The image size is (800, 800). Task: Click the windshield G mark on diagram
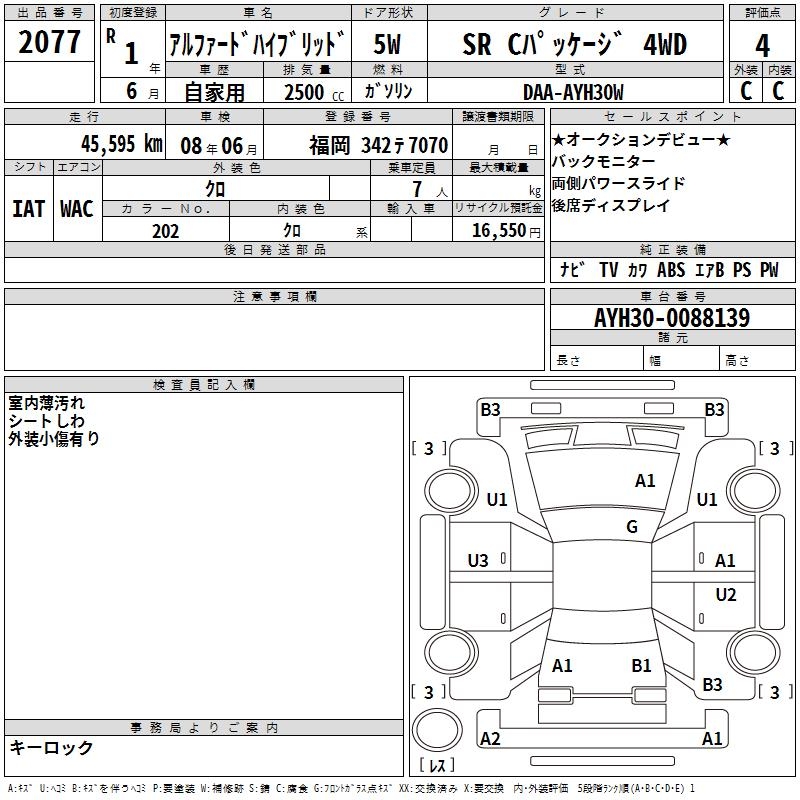pyautogui.click(x=632, y=526)
